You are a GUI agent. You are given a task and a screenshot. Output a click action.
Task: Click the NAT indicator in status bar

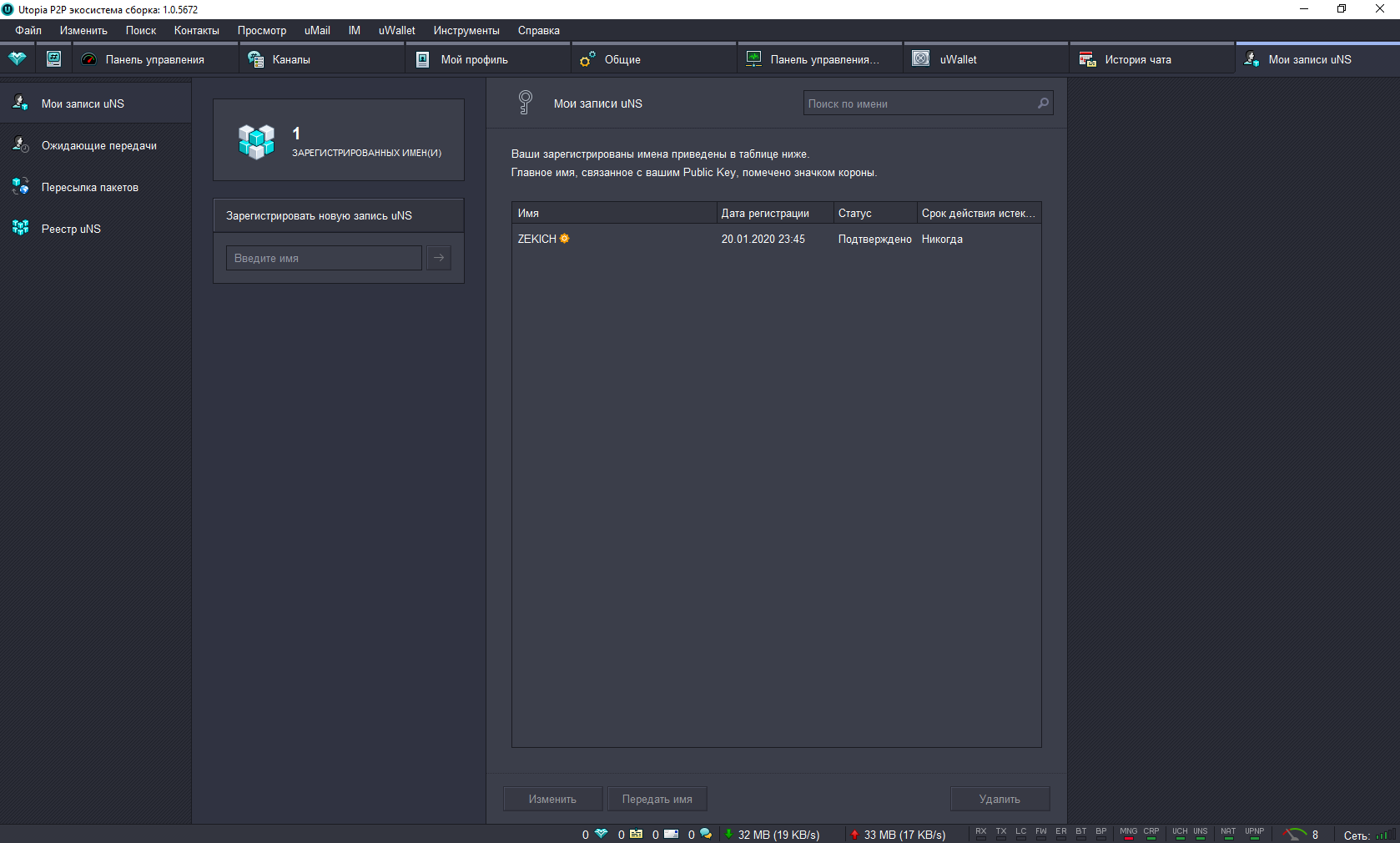pos(1228,833)
